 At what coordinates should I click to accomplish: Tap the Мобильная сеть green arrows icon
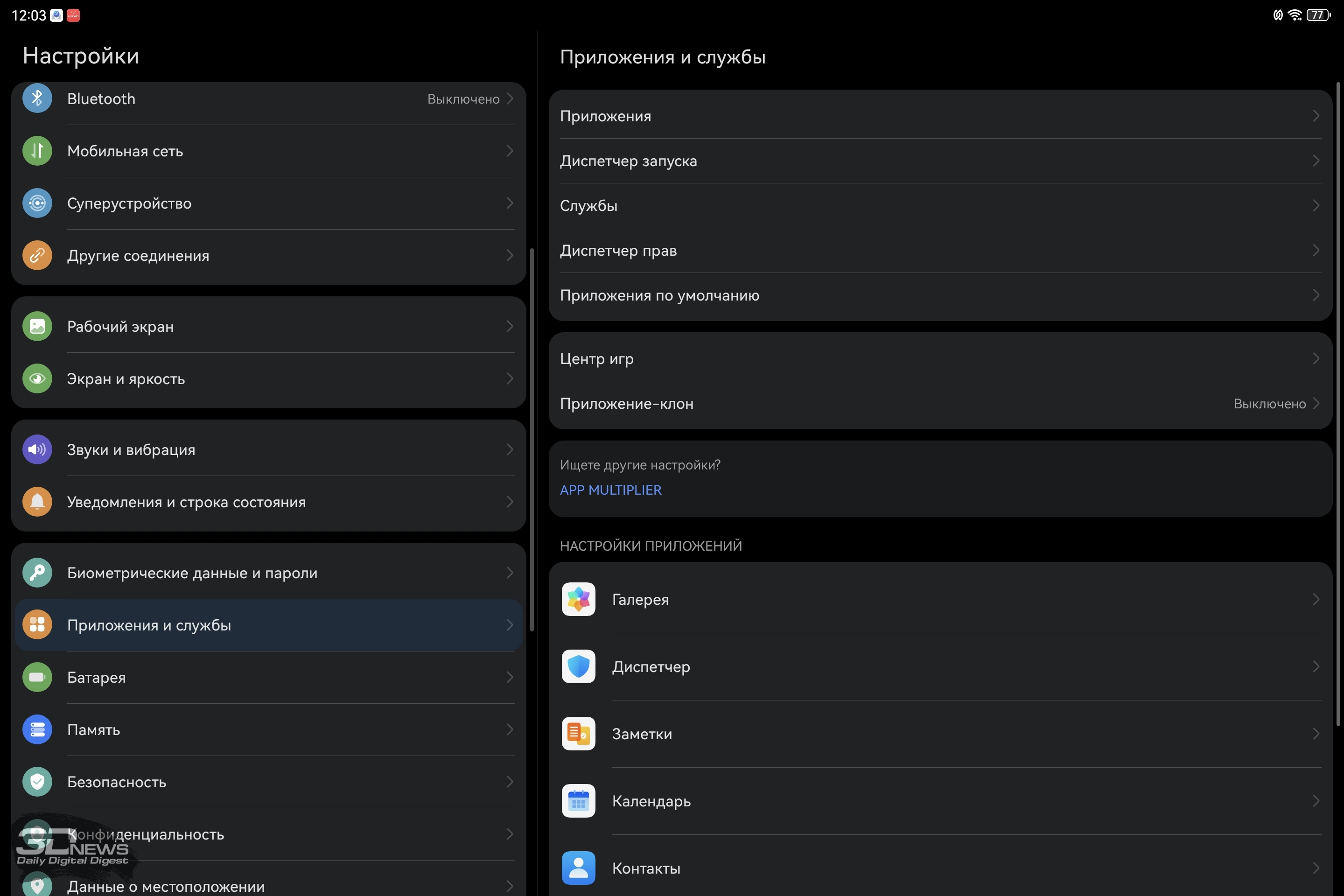pos(37,151)
